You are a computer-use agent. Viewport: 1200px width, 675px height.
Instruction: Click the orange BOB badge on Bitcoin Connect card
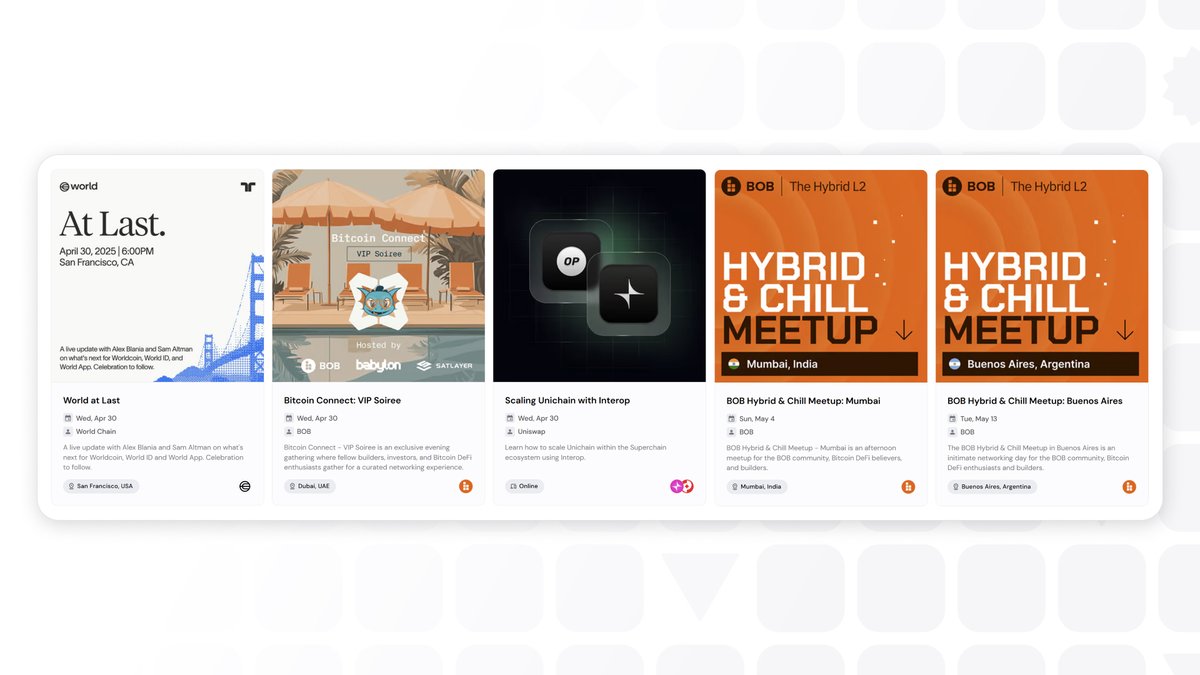pos(466,486)
